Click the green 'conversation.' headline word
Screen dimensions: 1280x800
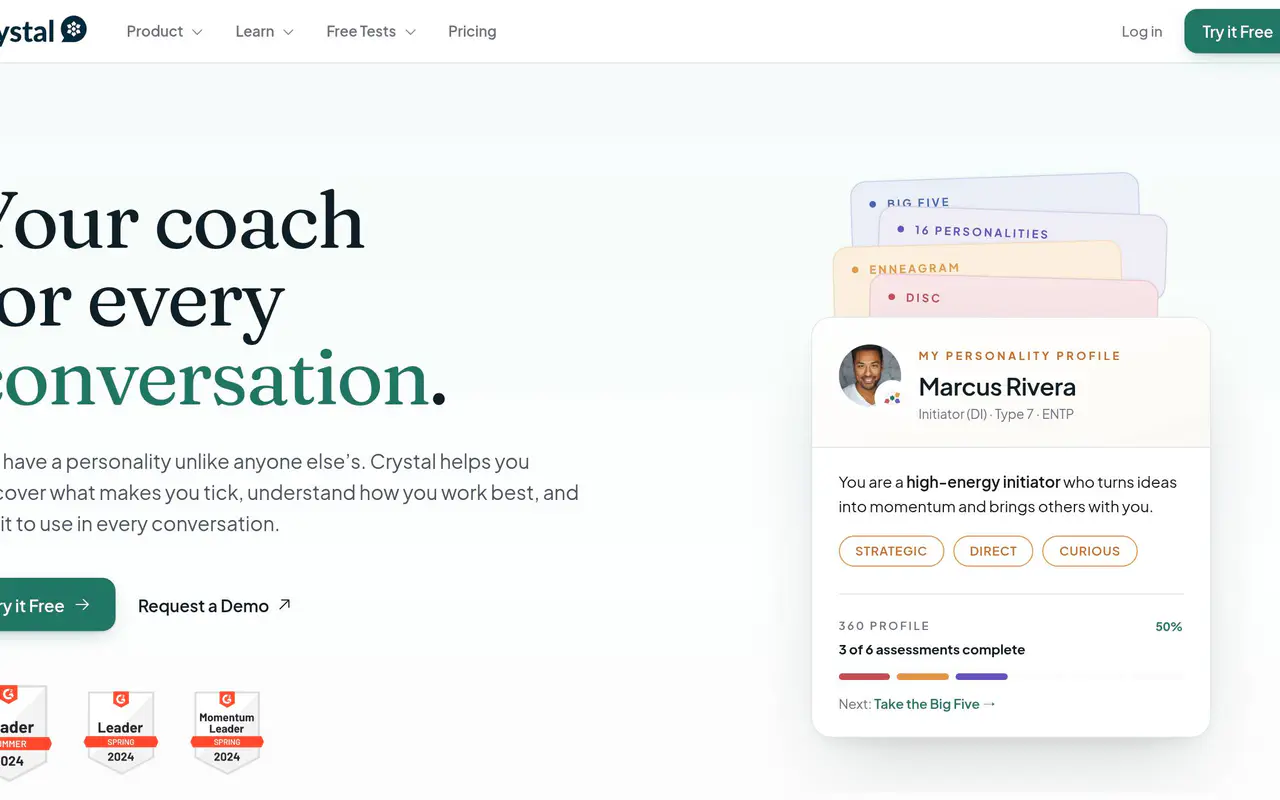(222, 381)
